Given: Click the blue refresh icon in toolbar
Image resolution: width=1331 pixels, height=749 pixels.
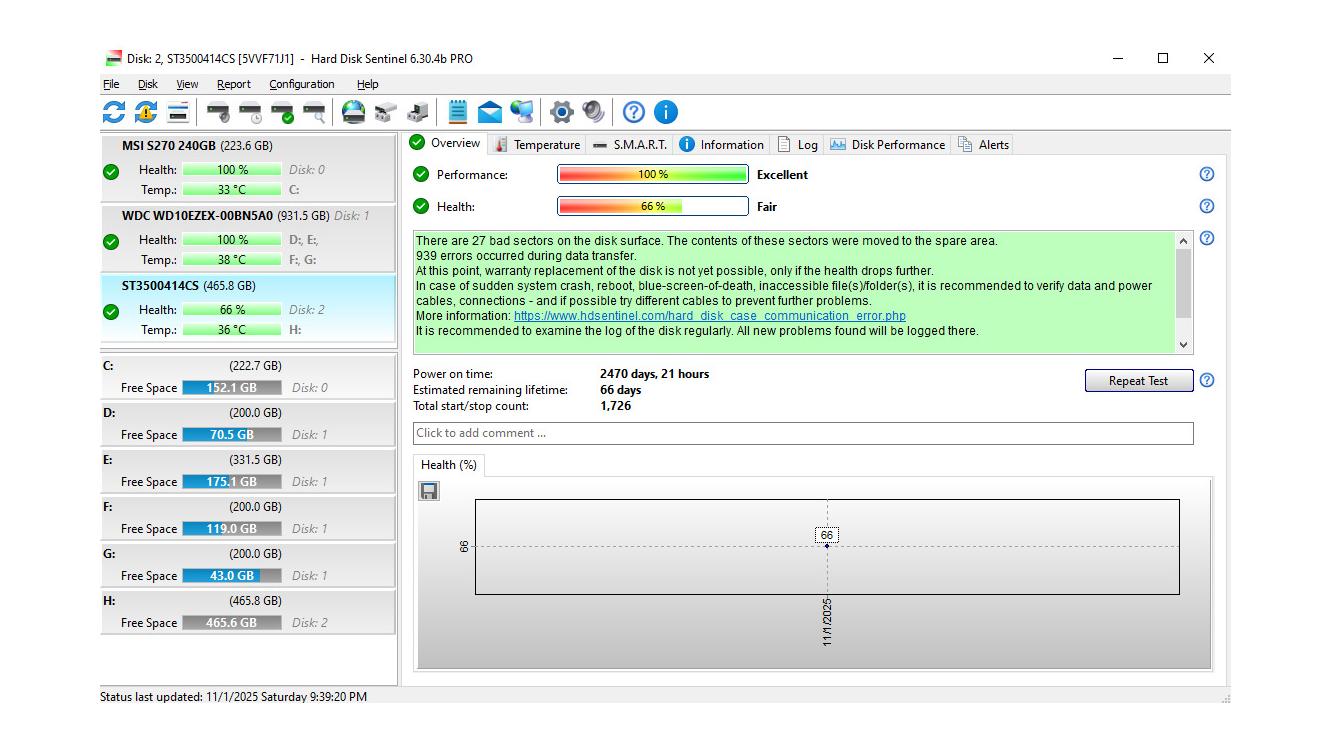Looking at the screenshot, I should (114, 112).
